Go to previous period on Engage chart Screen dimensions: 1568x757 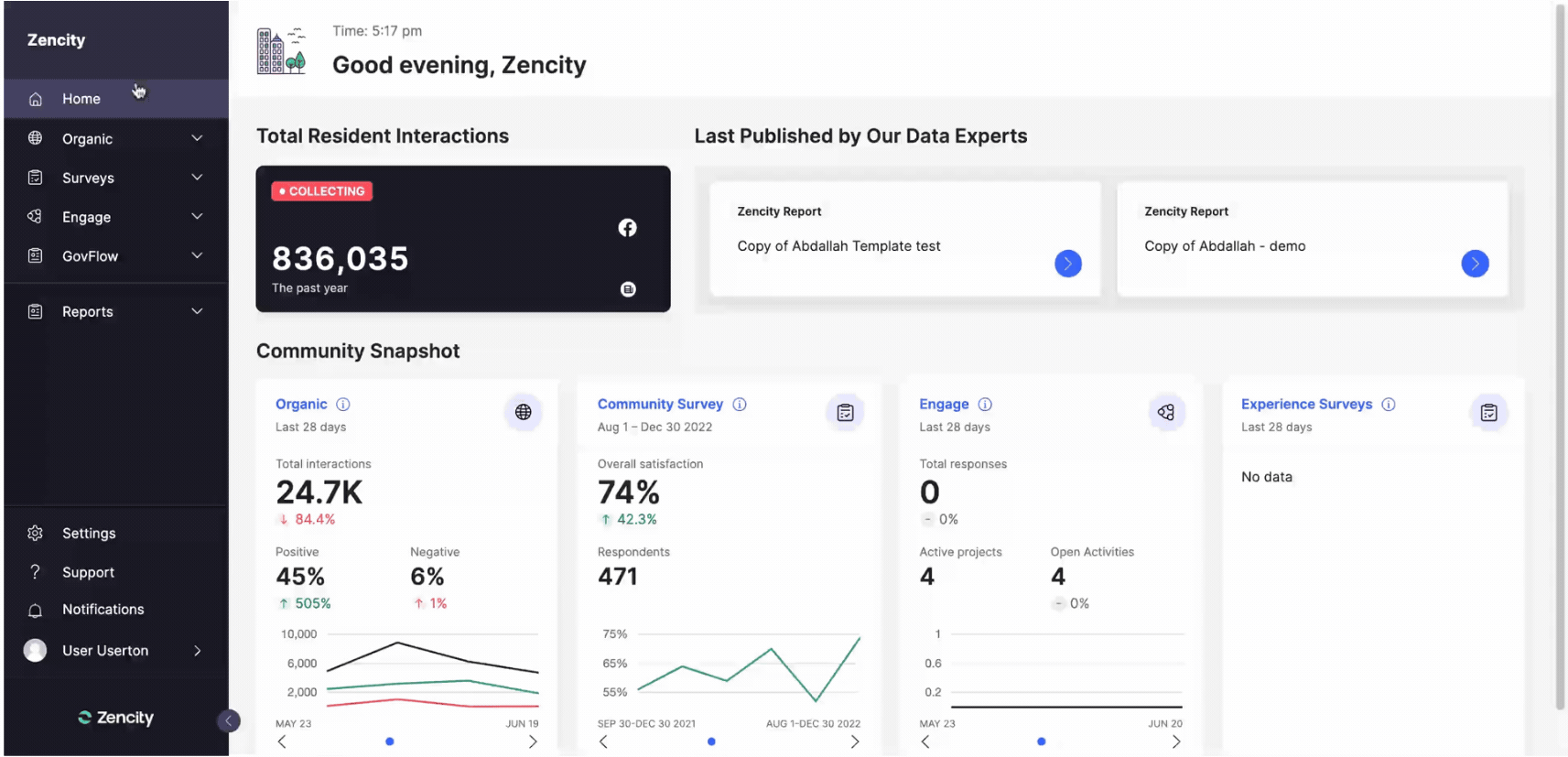pyautogui.click(x=925, y=741)
